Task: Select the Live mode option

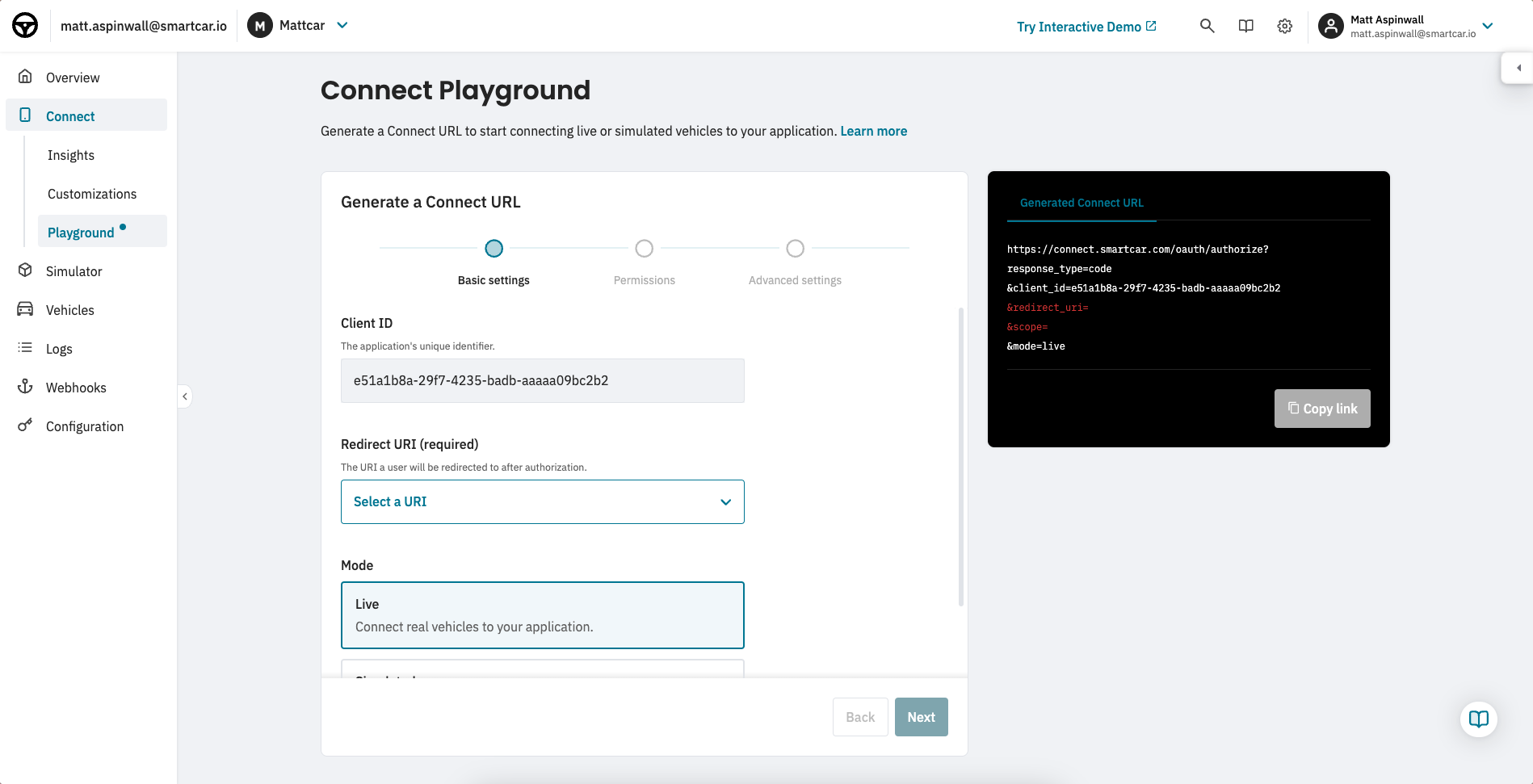Action: click(x=543, y=615)
